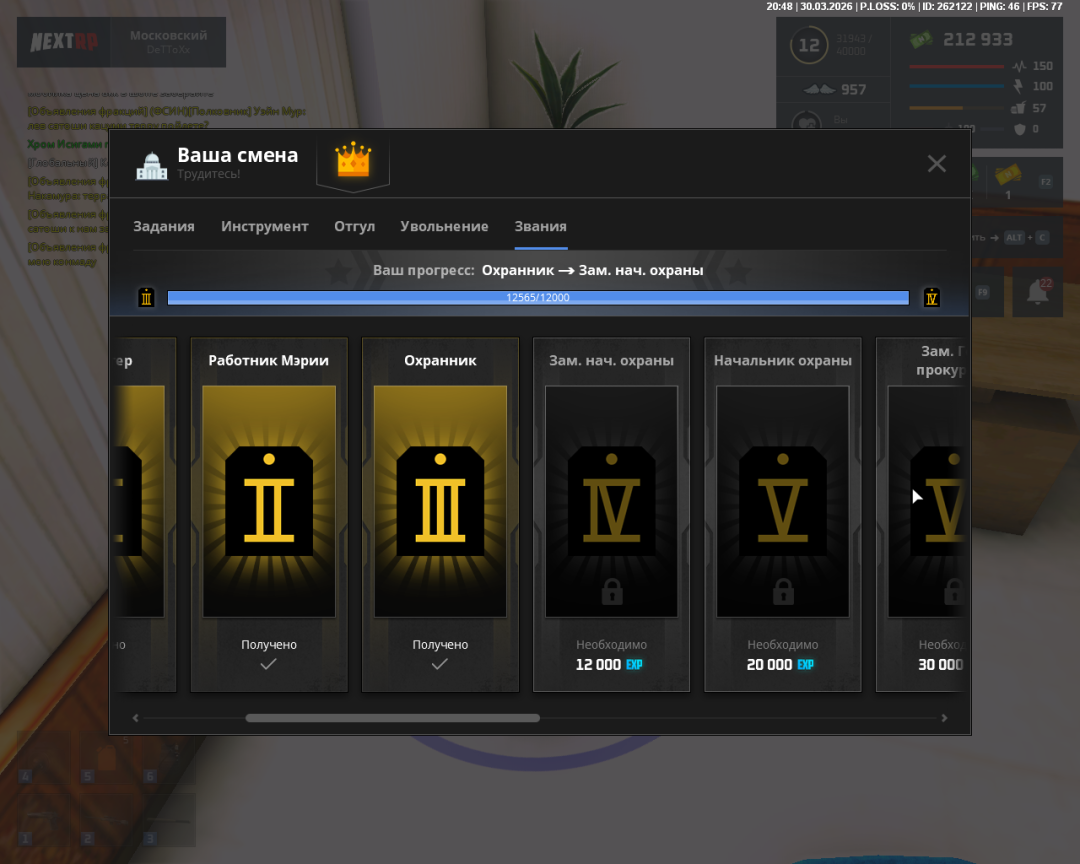Click rank IV badge right of progress bar
Viewport: 1080px width, 864px height.
click(x=932, y=297)
